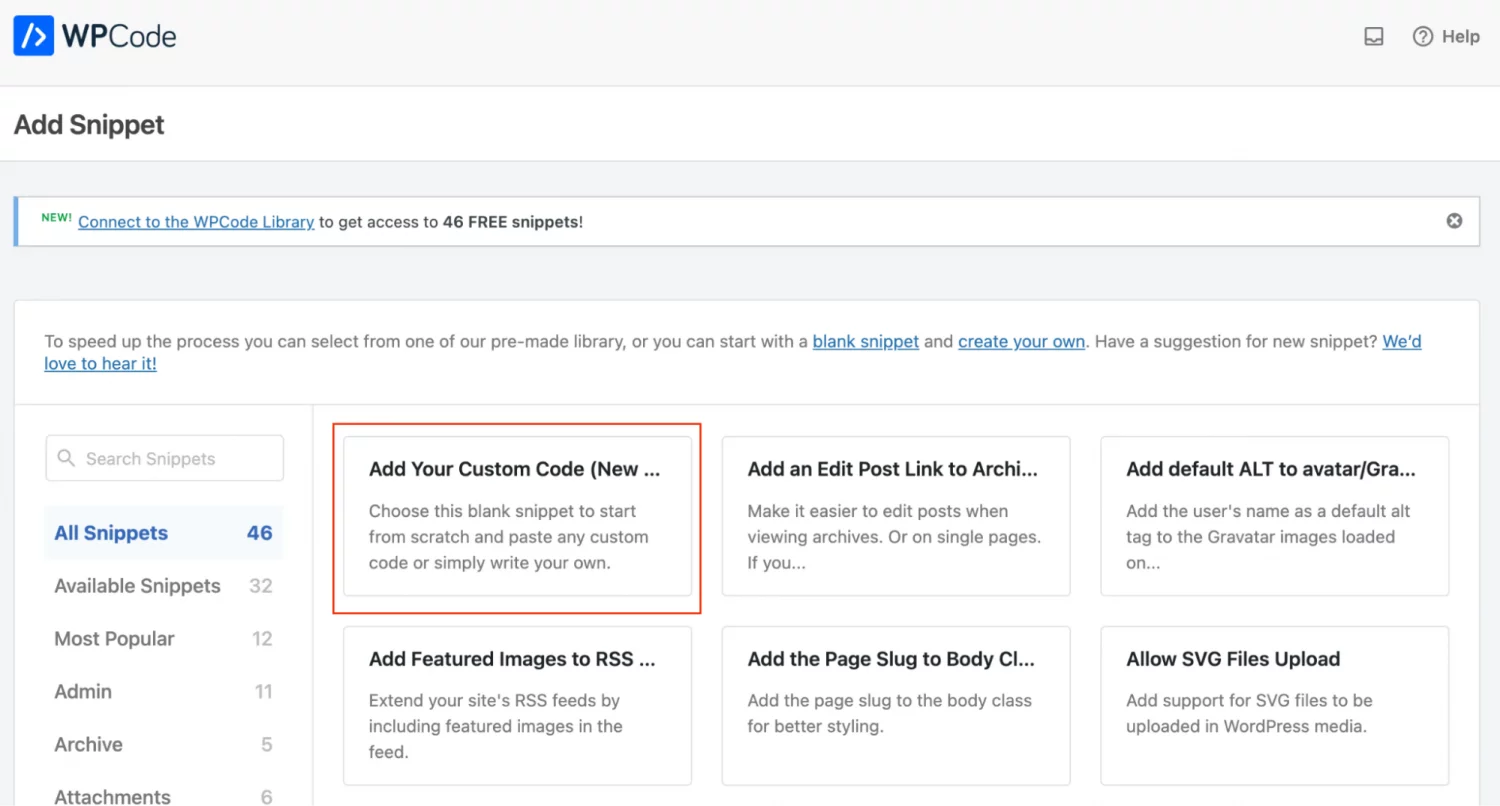Click the Search Snippets field

(165, 458)
